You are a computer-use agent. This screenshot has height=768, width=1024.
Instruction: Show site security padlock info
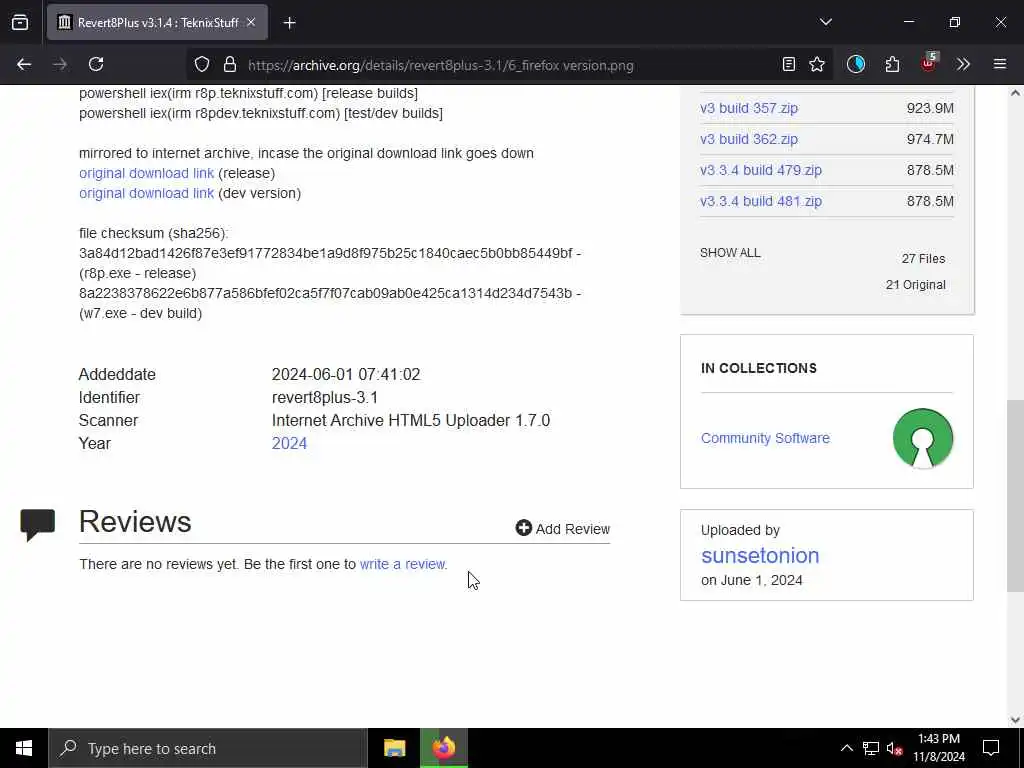pyautogui.click(x=229, y=64)
